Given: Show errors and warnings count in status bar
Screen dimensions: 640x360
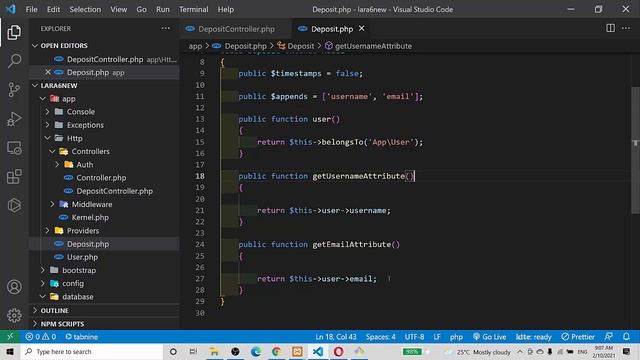Looking at the screenshot, I should click(x=40, y=337).
